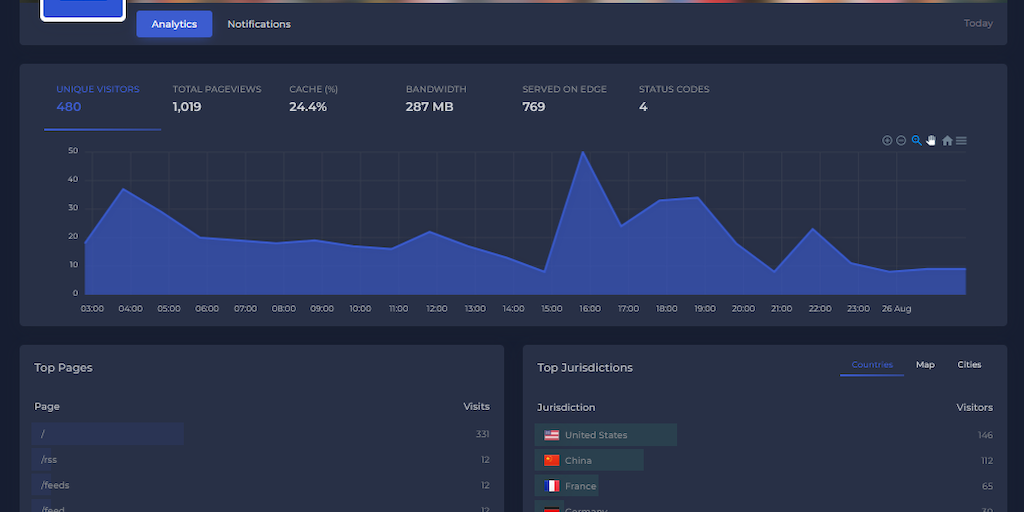Switch to the Notifications tab

coord(259,24)
